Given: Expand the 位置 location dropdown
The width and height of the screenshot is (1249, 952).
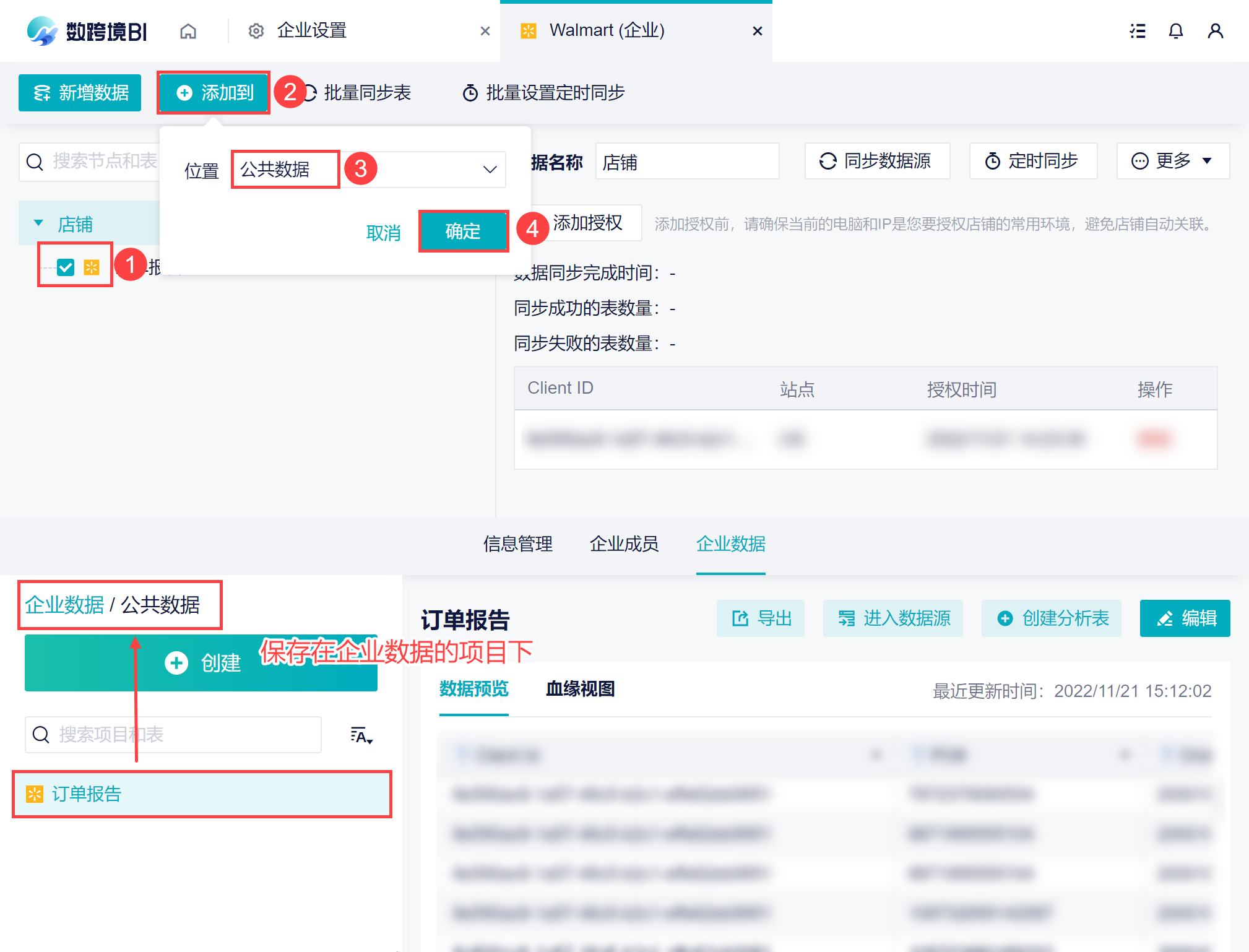Looking at the screenshot, I should coord(490,170).
